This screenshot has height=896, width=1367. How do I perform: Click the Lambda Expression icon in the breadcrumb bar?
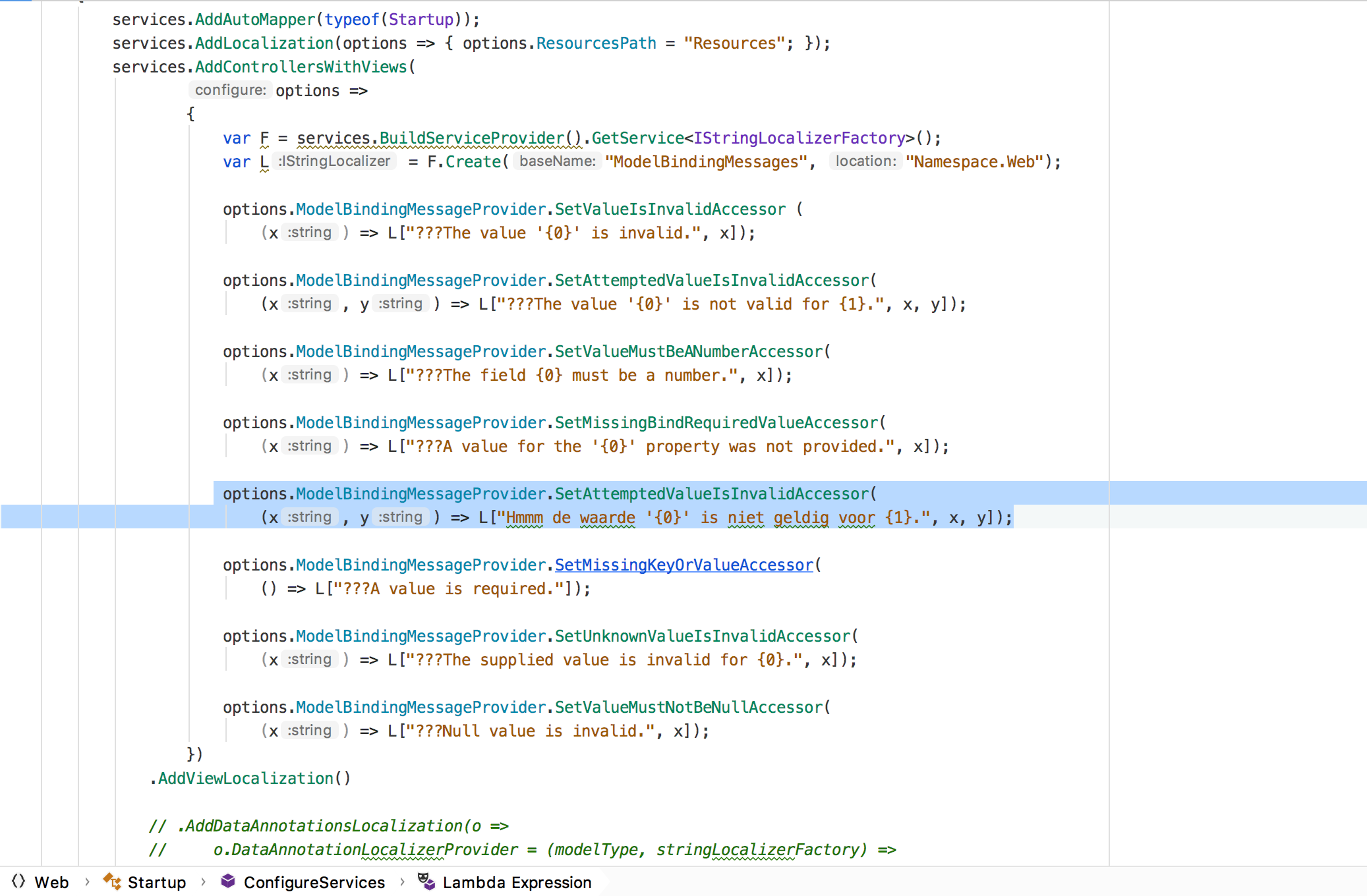[x=426, y=882]
